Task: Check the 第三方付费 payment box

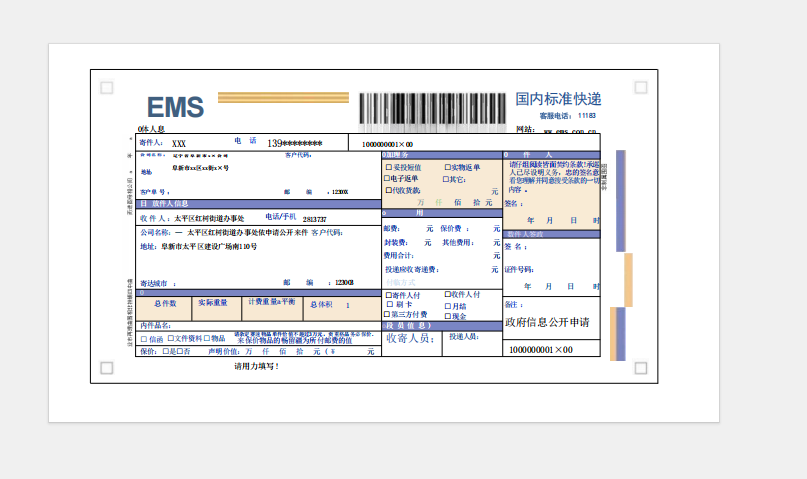Action: (x=387, y=314)
